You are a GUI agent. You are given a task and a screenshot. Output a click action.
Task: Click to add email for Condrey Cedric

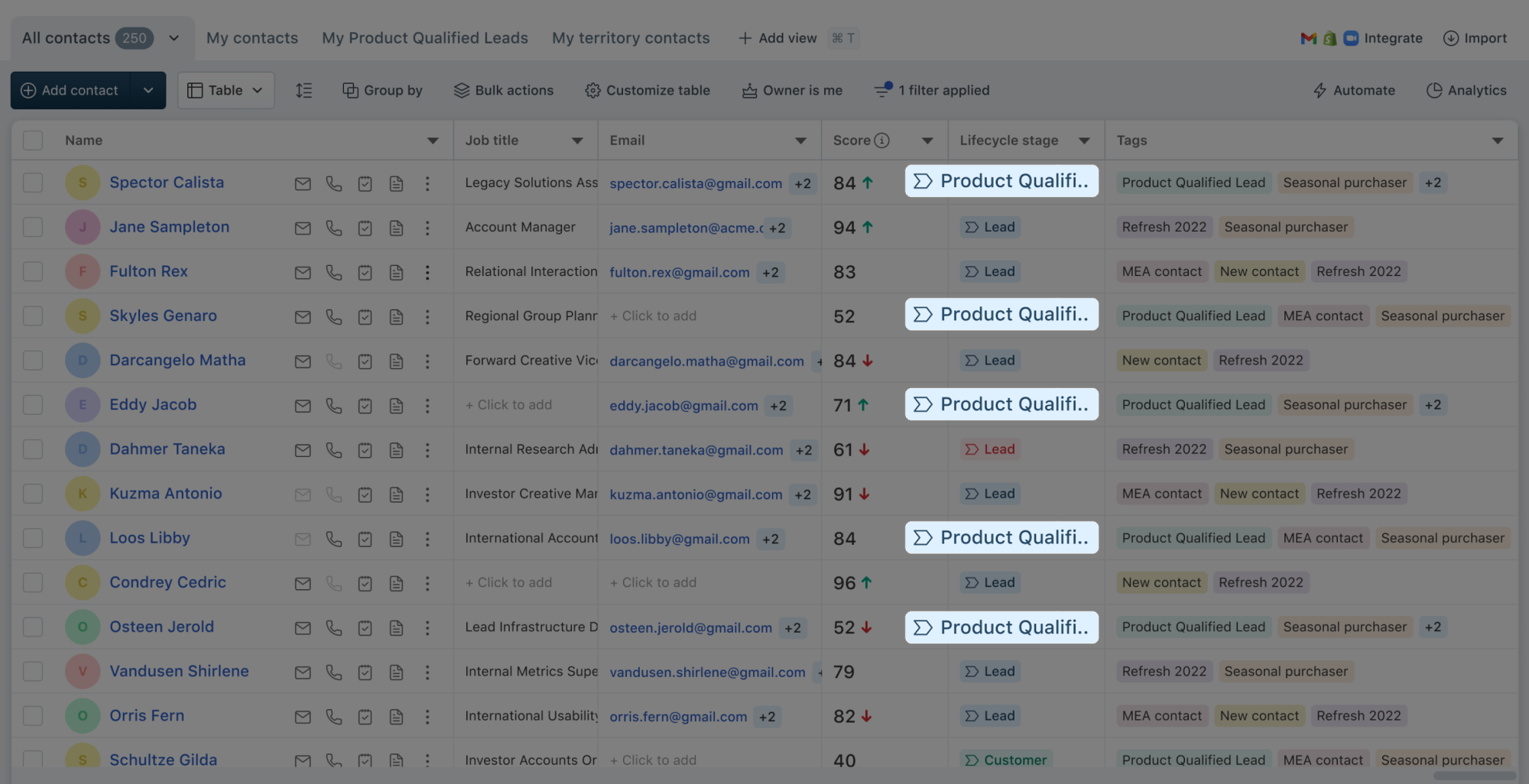point(654,582)
